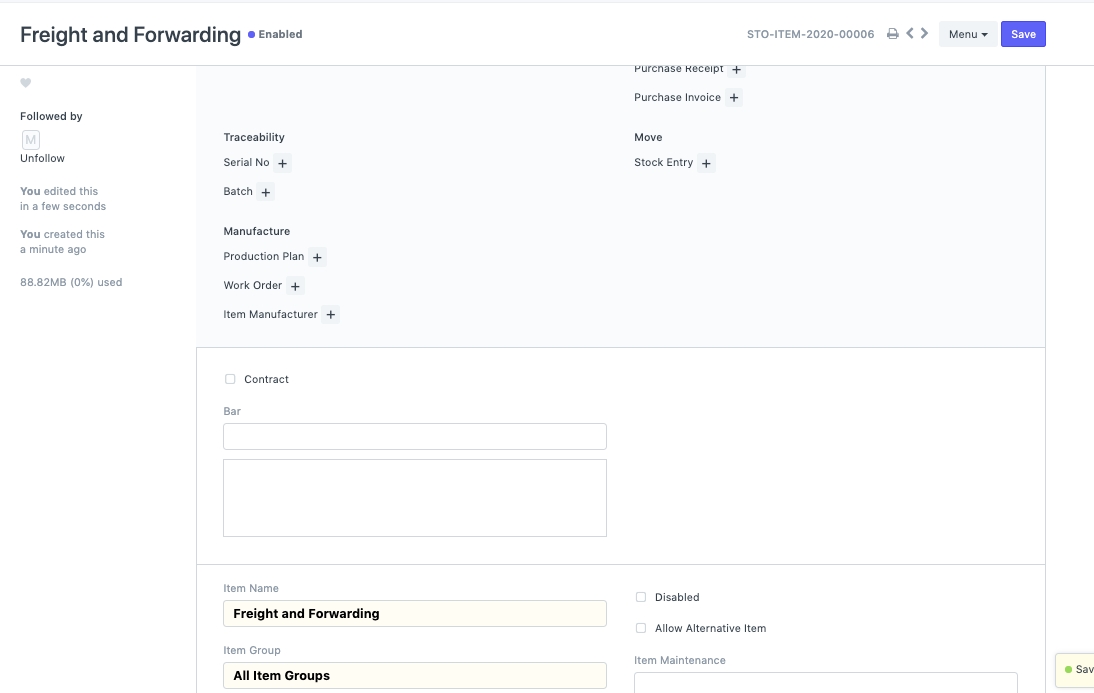Add new Item Manufacturer plus icon
This screenshot has height=693, width=1094.
331,315
